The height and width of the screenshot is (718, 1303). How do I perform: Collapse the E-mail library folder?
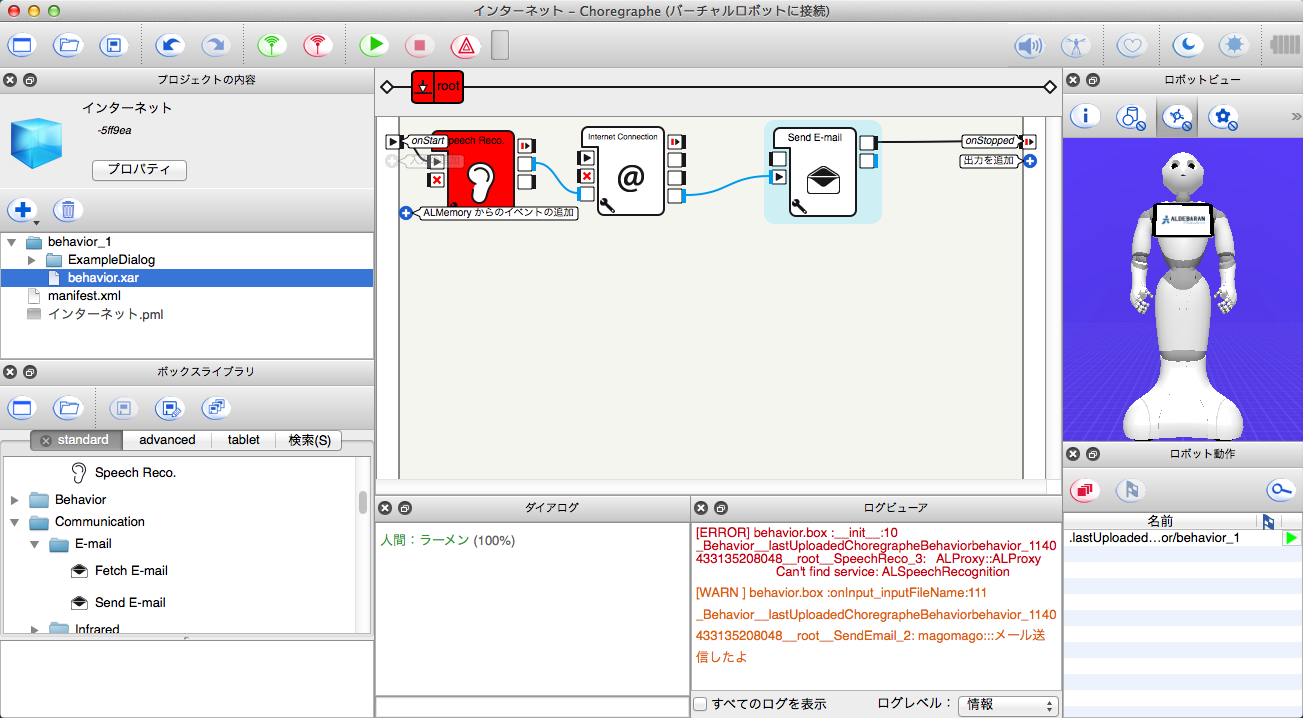coord(35,544)
